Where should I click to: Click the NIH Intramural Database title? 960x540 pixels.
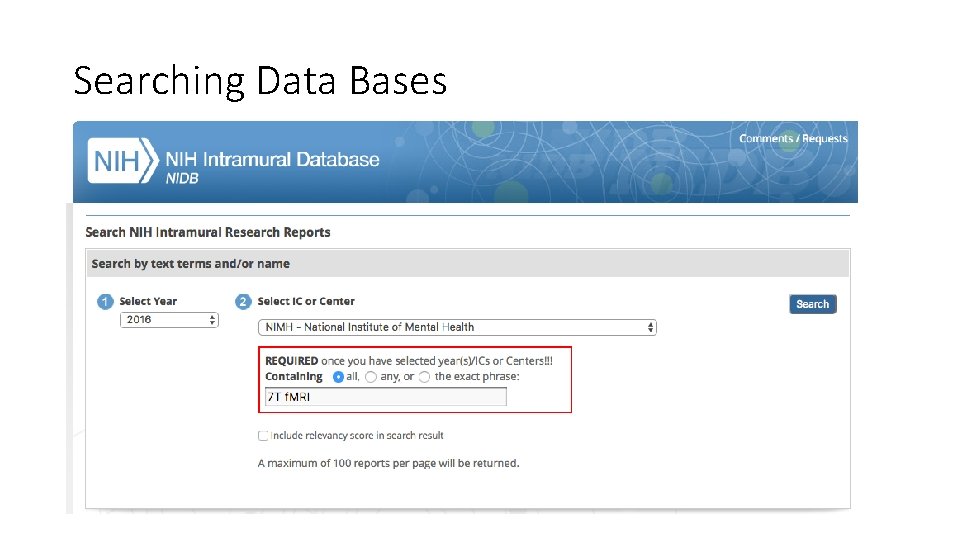tap(272, 159)
